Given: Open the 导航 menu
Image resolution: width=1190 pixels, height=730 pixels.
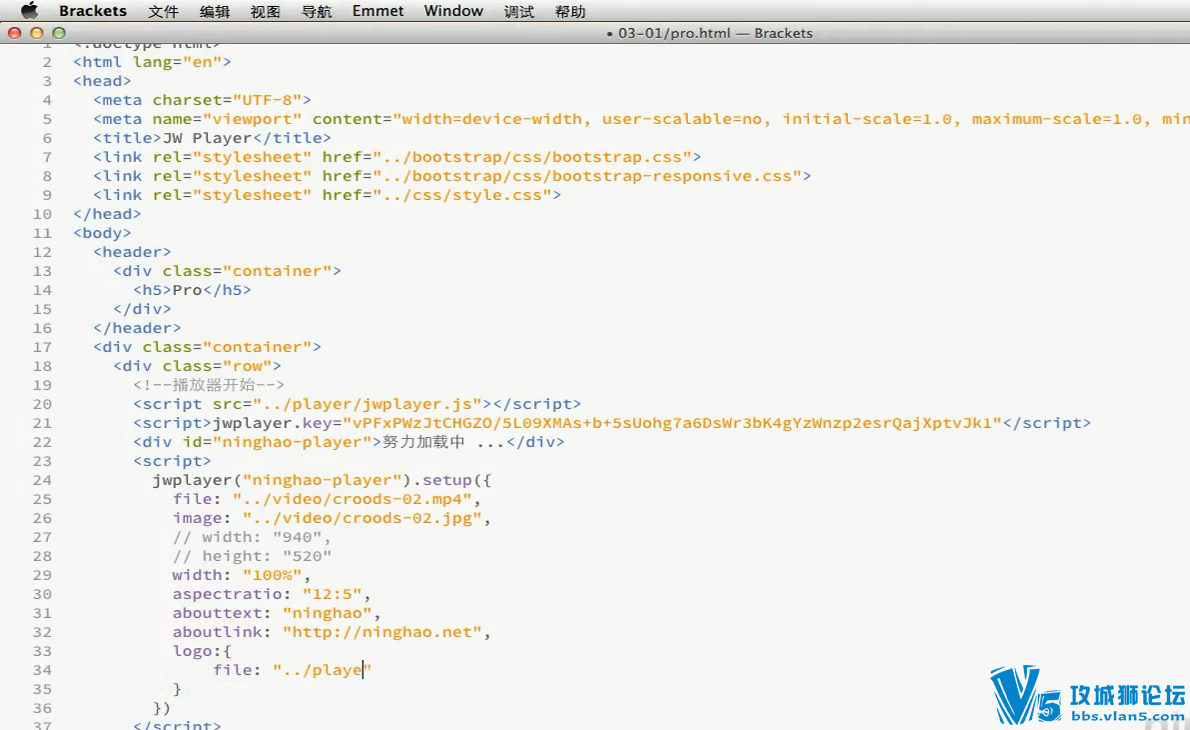Looking at the screenshot, I should [x=316, y=11].
